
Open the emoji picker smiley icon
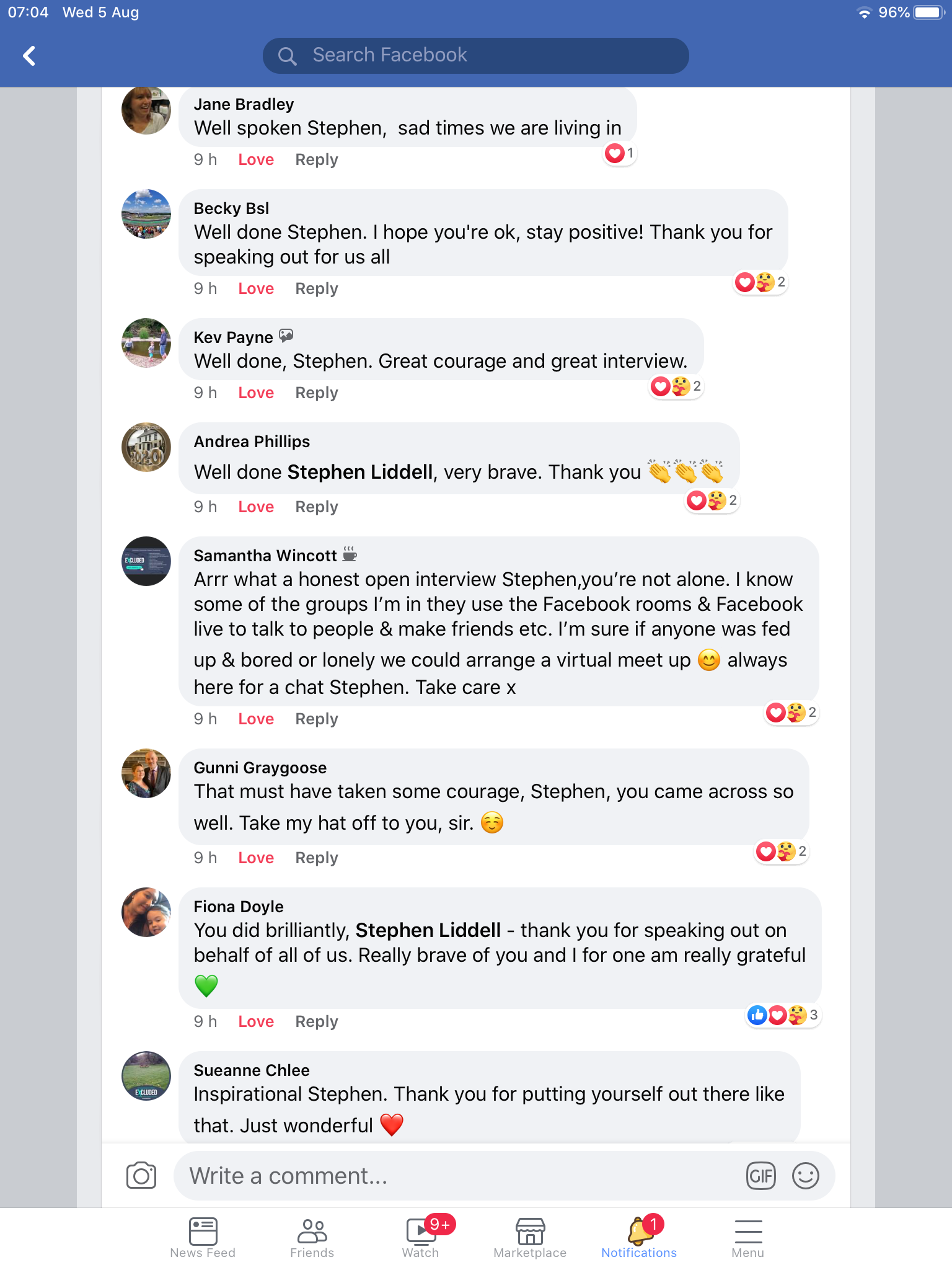click(x=805, y=1175)
